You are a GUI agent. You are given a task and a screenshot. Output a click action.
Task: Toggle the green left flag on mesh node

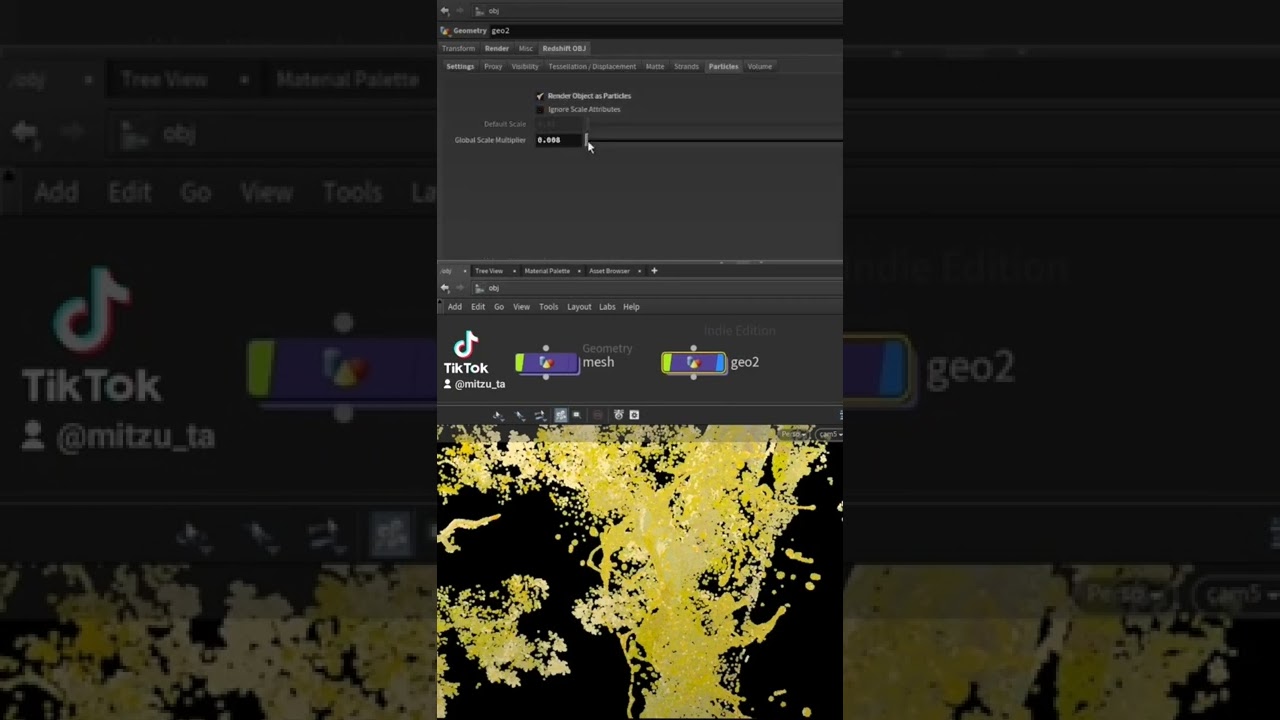click(520, 363)
